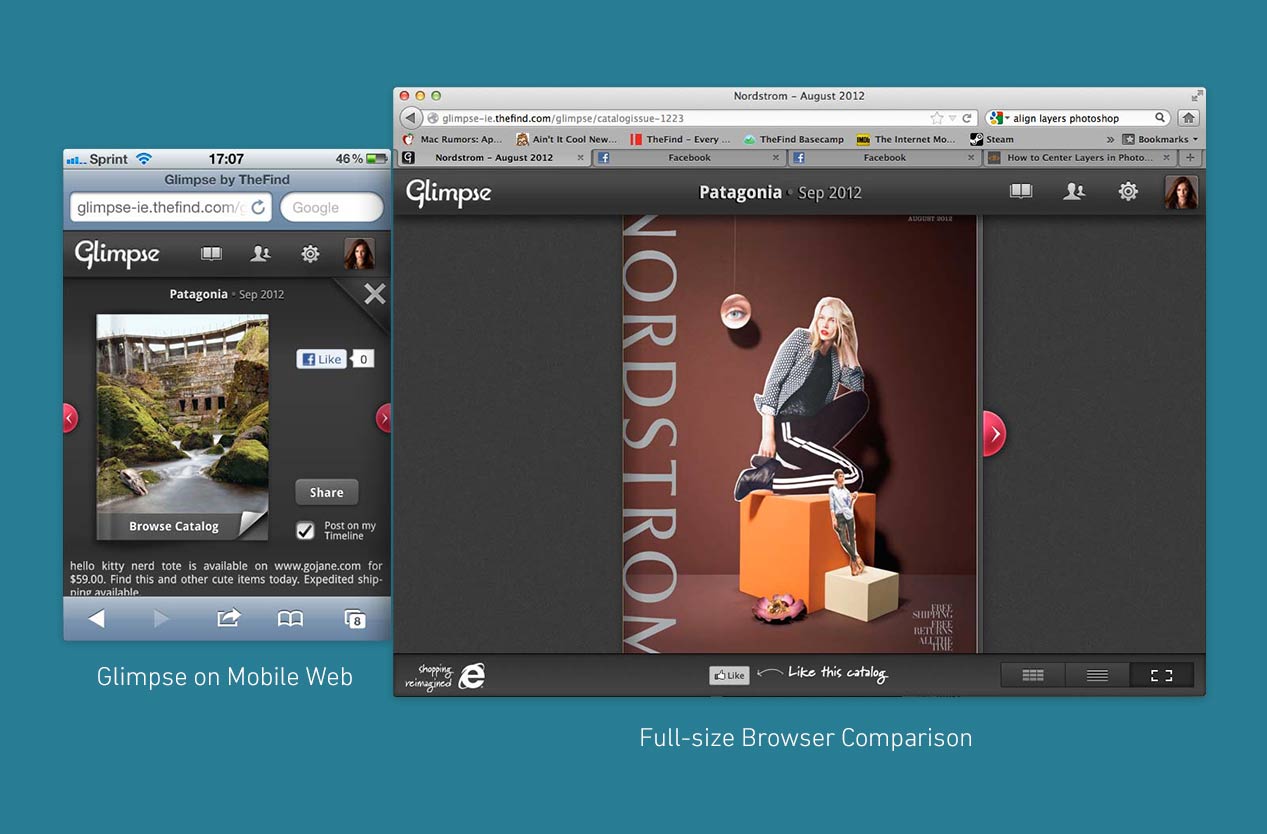
Task: Open the friends icon in mobile Glimpse header
Action: click(260, 254)
